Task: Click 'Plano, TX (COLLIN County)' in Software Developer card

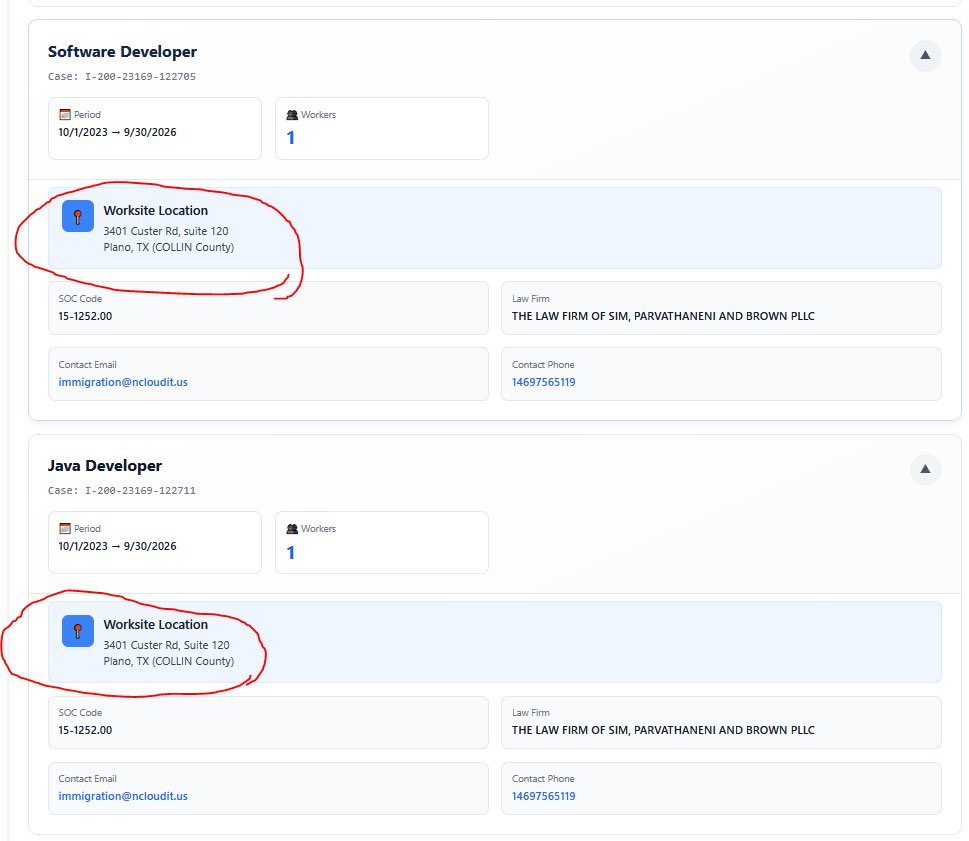Action: click(169, 247)
